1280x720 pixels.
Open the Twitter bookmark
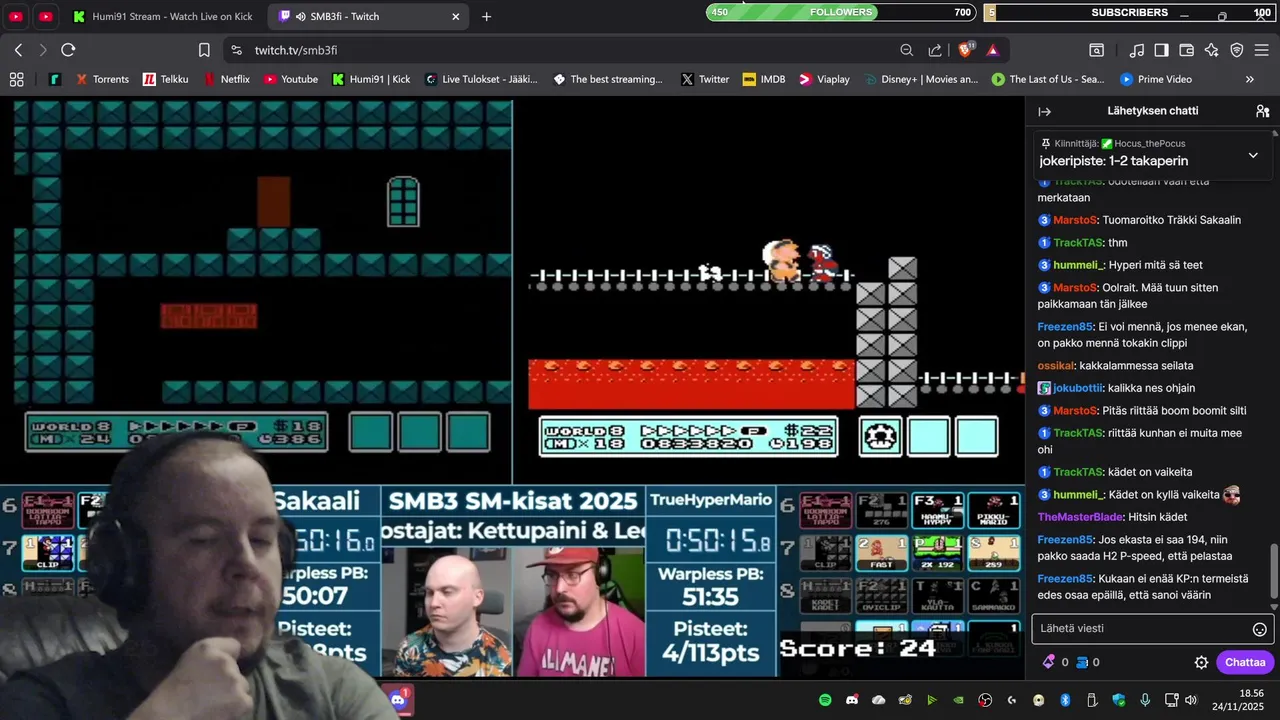tap(705, 79)
